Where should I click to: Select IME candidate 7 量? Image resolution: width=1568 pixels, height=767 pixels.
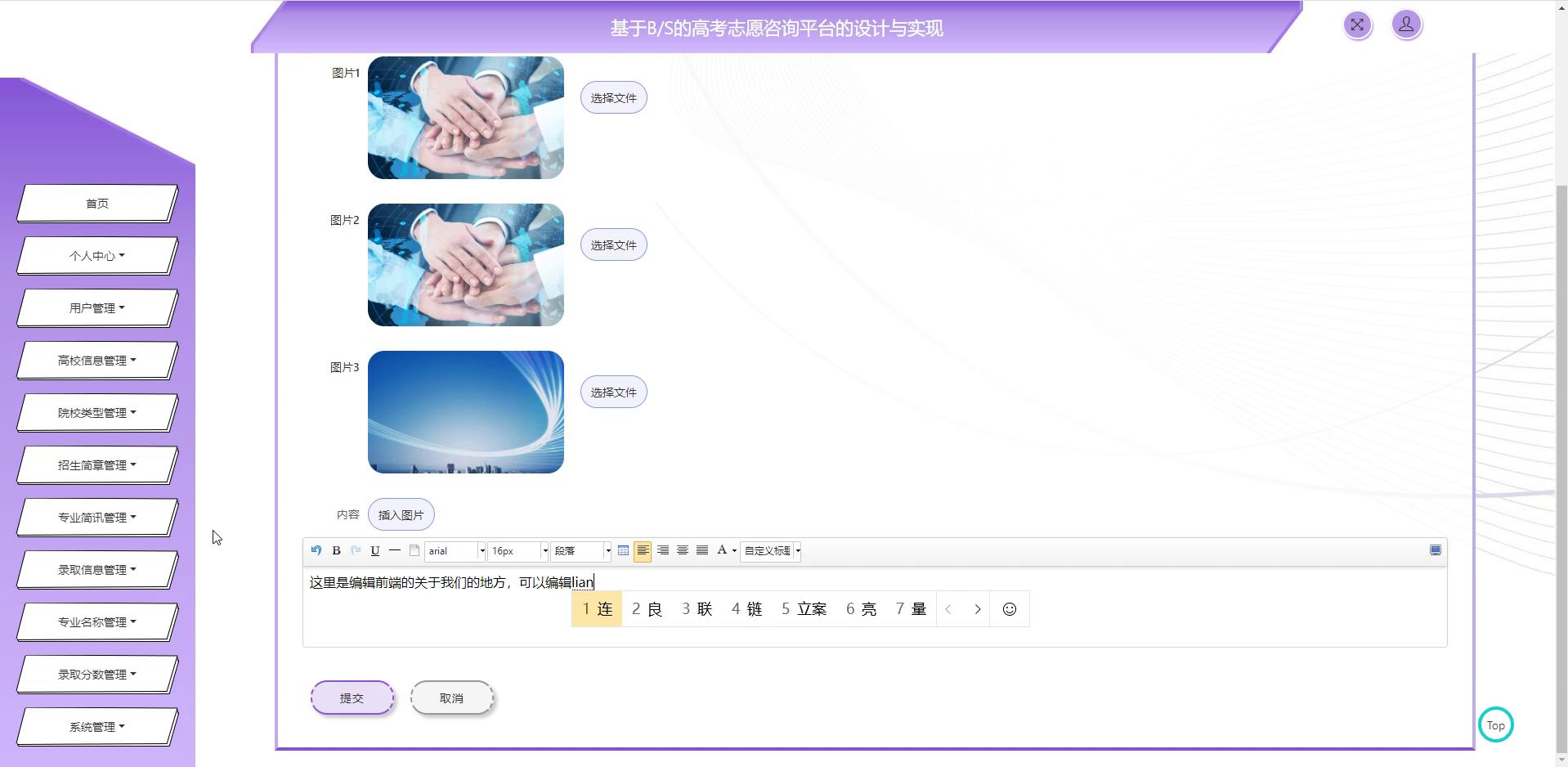click(x=912, y=609)
